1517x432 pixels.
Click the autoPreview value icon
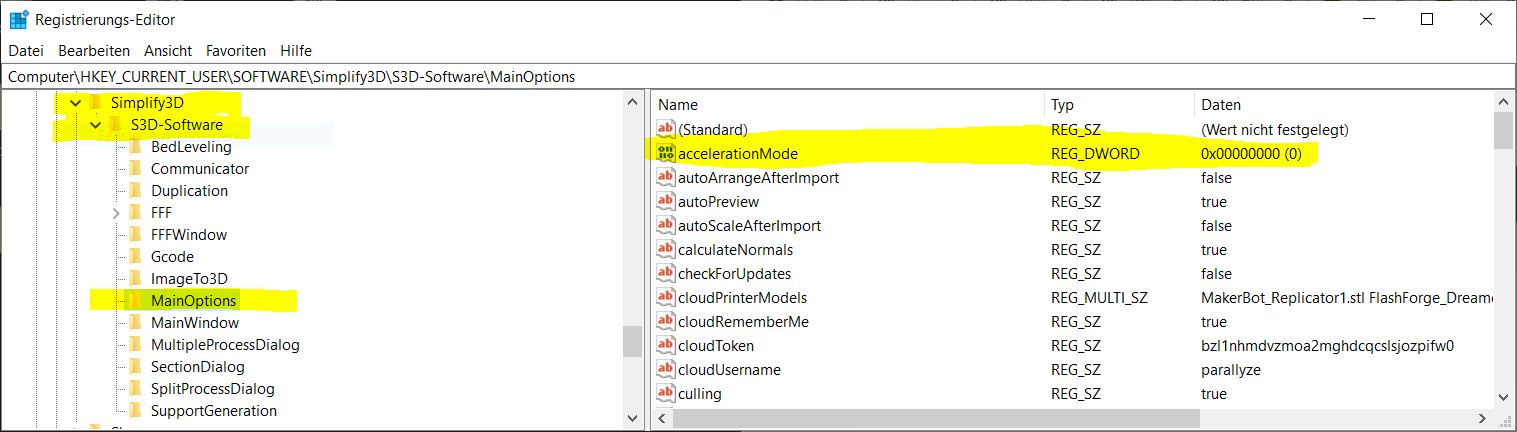coord(666,201)
